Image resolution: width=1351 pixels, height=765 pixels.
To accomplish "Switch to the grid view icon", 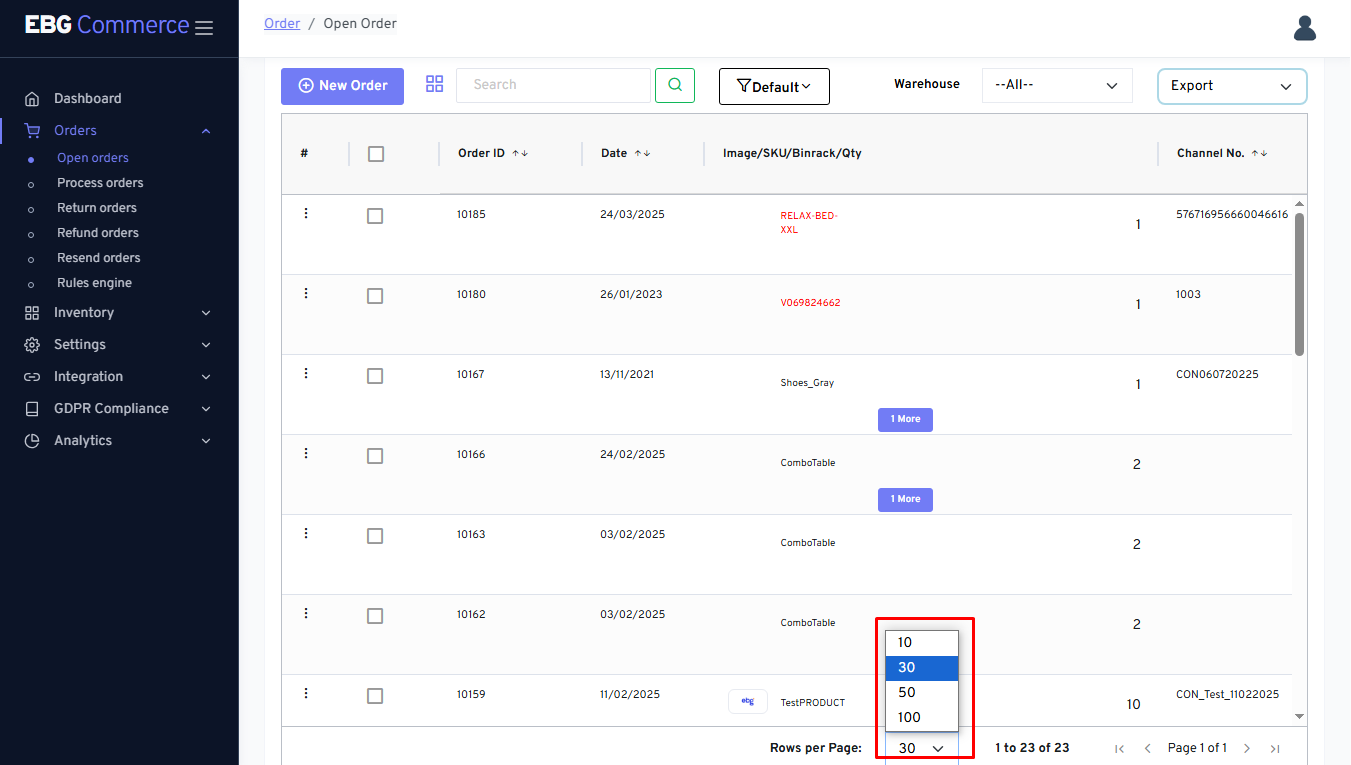I will pos(434,84).
